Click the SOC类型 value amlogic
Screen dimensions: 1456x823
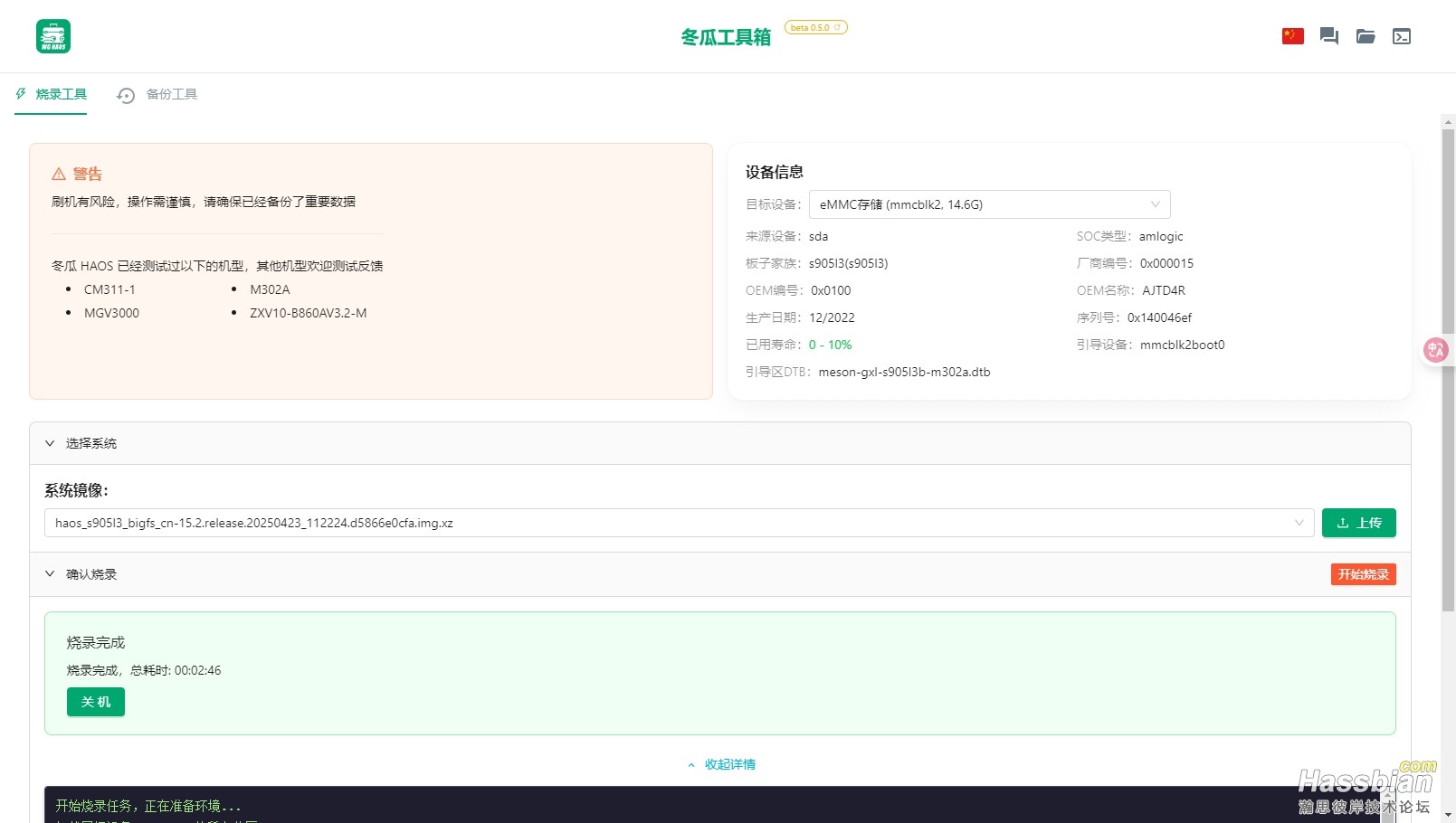coord(1161,236)
